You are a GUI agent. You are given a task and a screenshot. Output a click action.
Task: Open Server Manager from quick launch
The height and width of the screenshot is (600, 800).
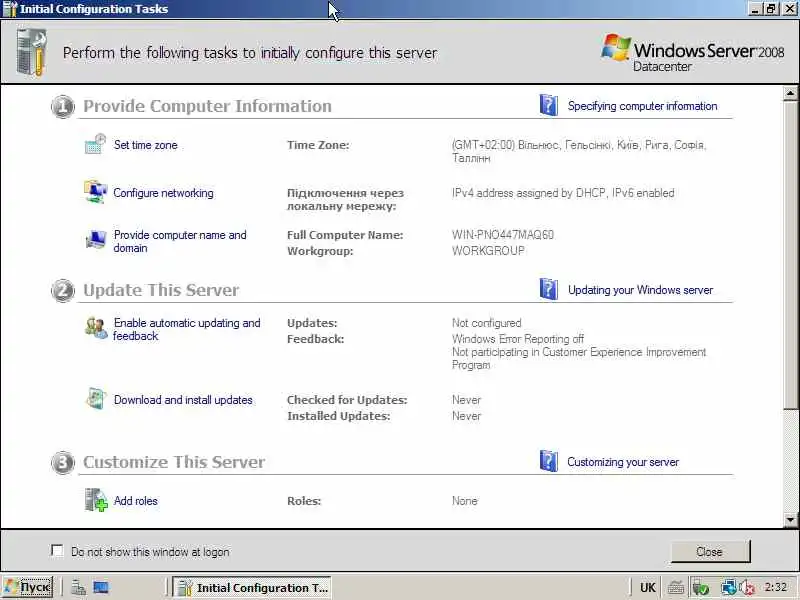click(x=79, y=588)
